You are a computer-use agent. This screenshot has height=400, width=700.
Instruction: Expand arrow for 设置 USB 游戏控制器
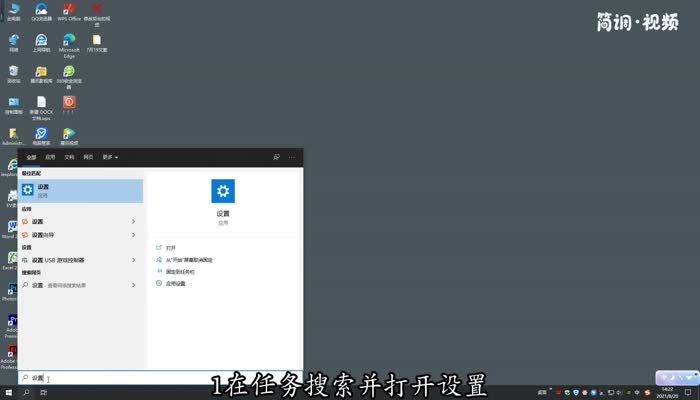(x=133, y=260)
